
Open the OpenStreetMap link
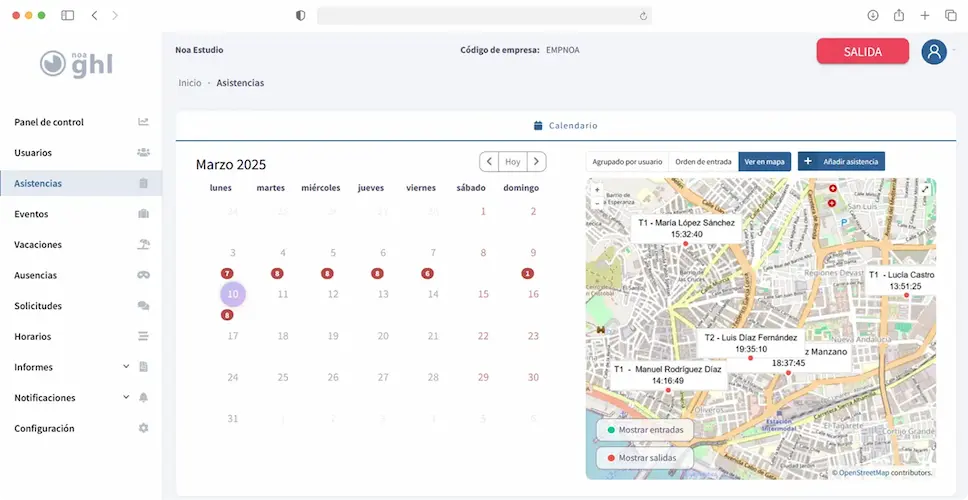click(x=864, y=473)
